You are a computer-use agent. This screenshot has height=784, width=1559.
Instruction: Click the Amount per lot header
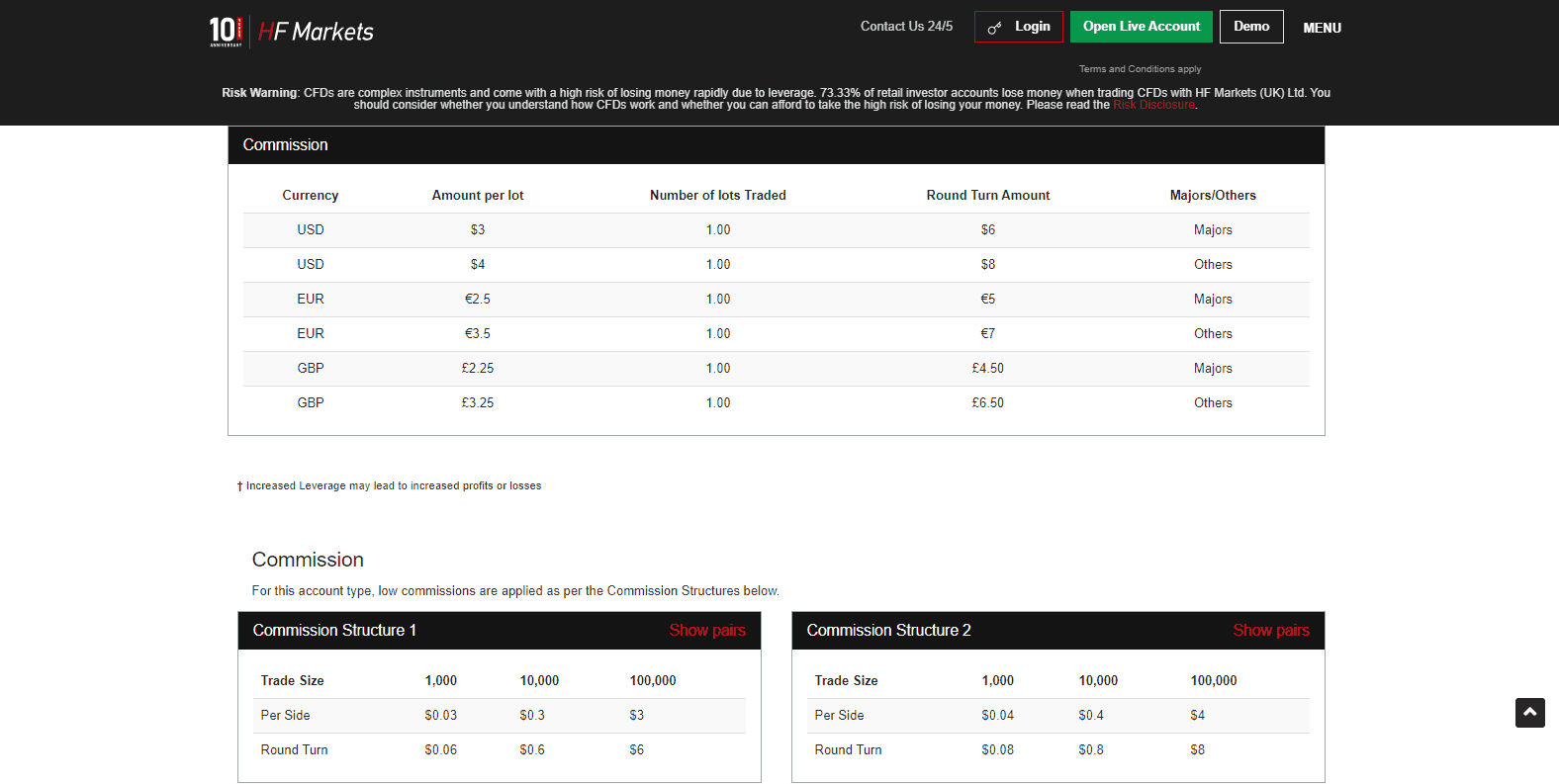478,196
